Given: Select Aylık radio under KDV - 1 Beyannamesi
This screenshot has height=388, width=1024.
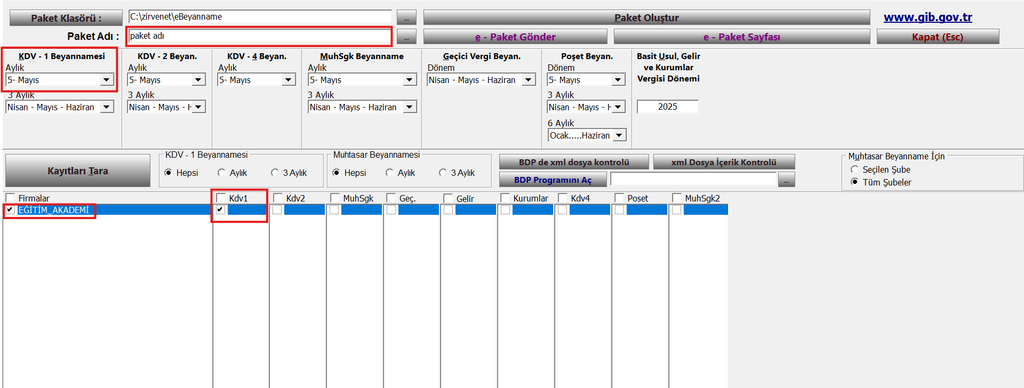Looking at the screenshot, I should pos(222,172).
